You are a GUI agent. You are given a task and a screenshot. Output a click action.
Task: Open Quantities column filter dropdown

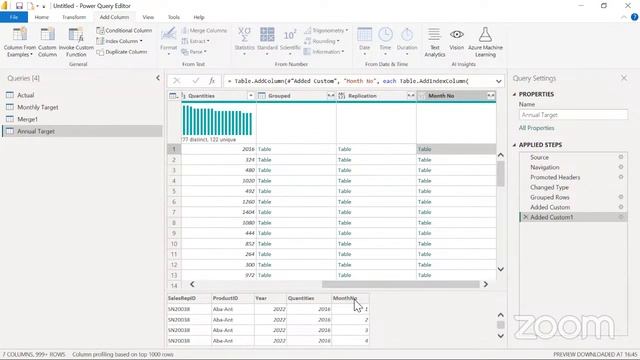coord(251,96)
